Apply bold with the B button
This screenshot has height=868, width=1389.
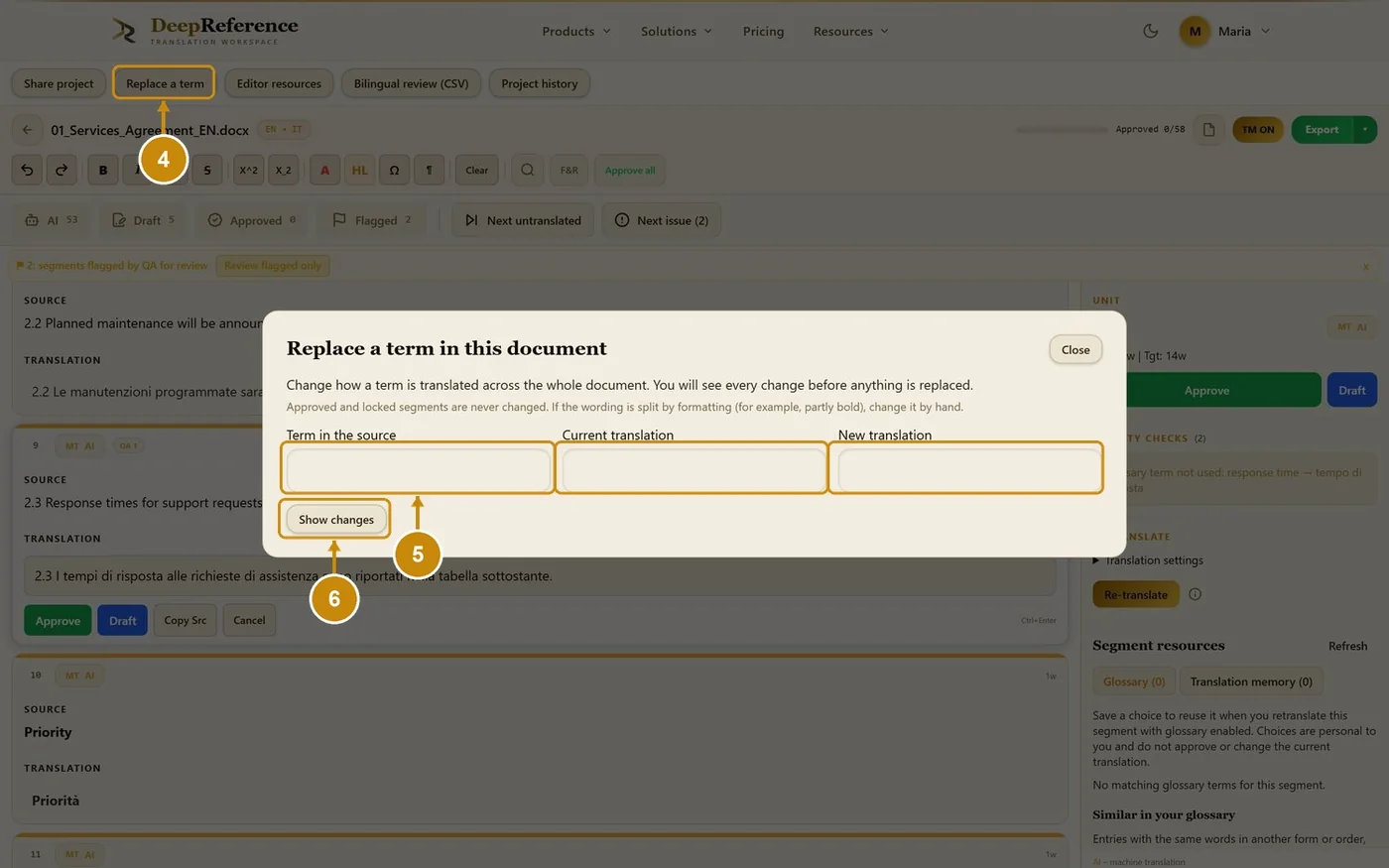(103, 170)
